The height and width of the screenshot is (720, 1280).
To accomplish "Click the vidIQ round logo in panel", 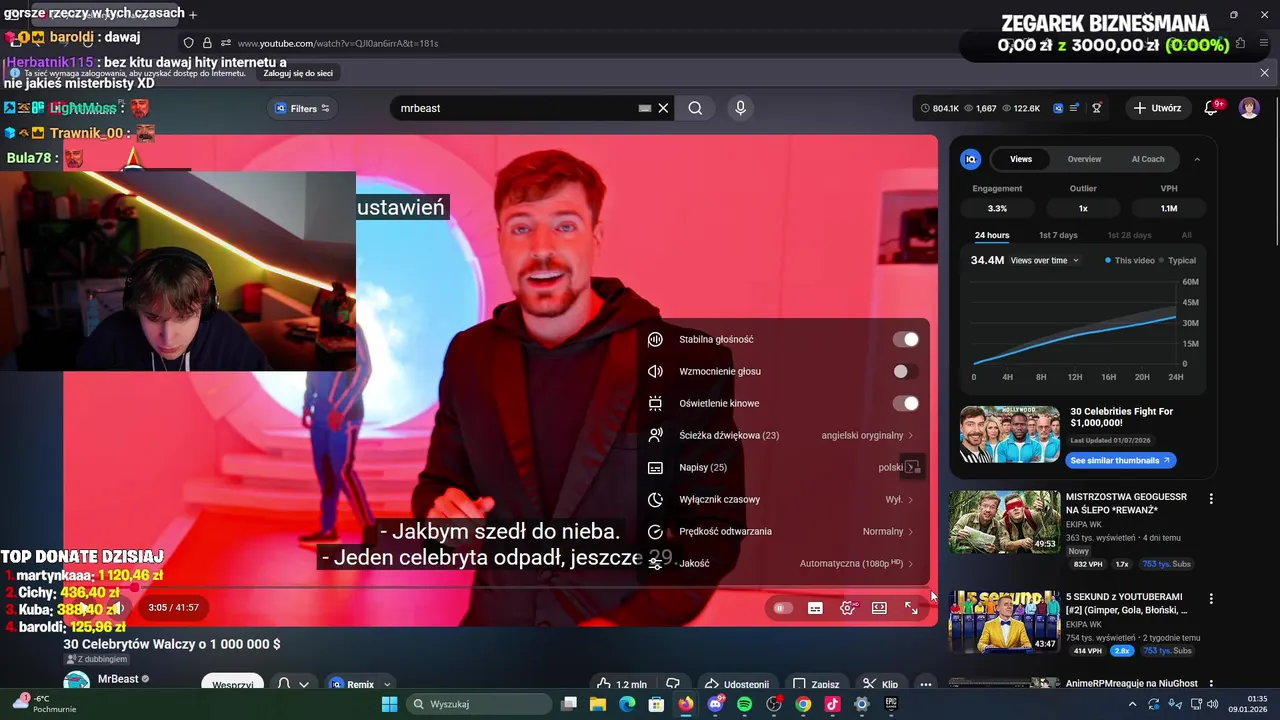I will point(970,159).
